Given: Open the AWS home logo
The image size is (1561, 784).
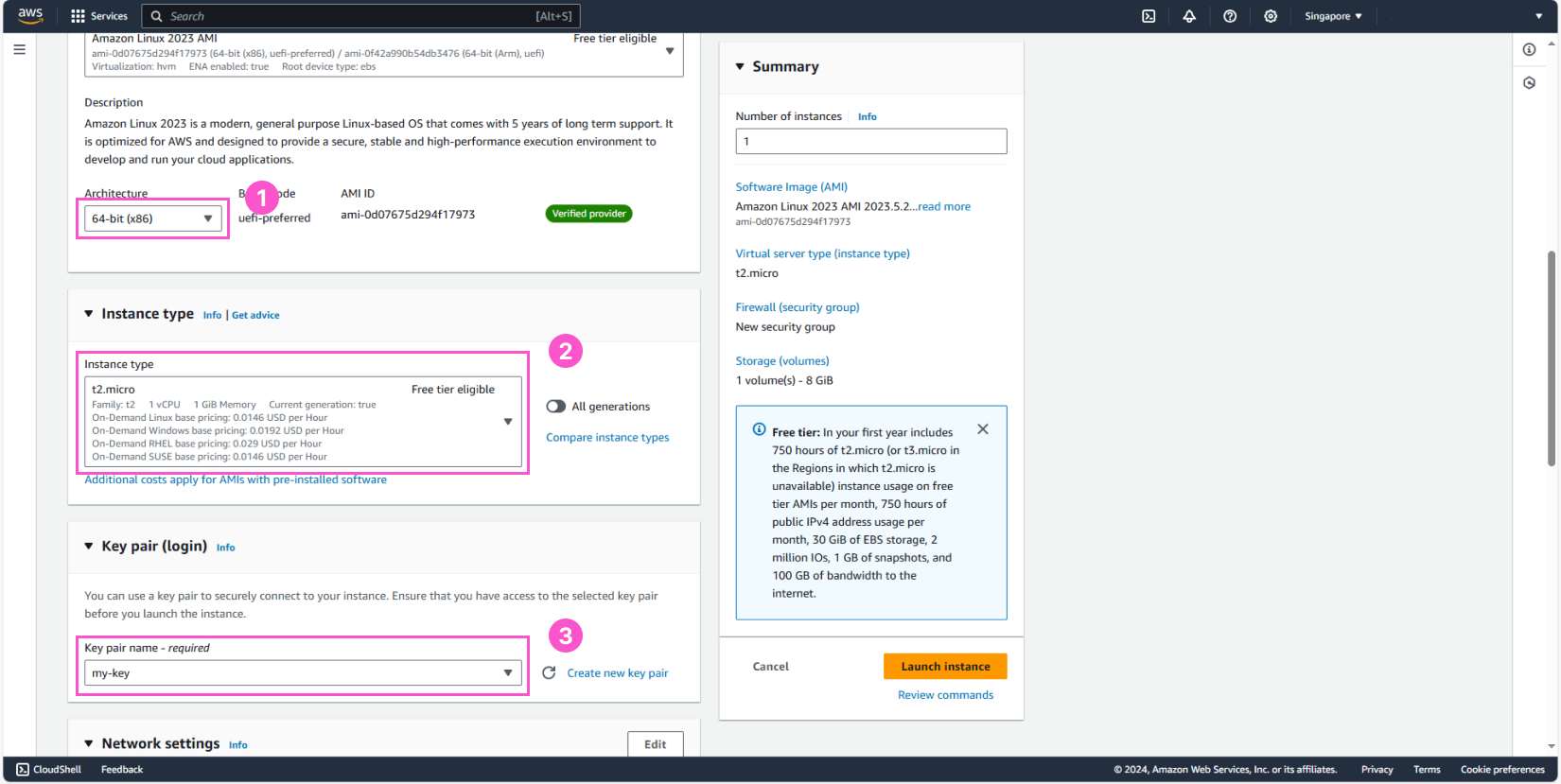Looking at the screenshot, I should [x=30, y=15].
